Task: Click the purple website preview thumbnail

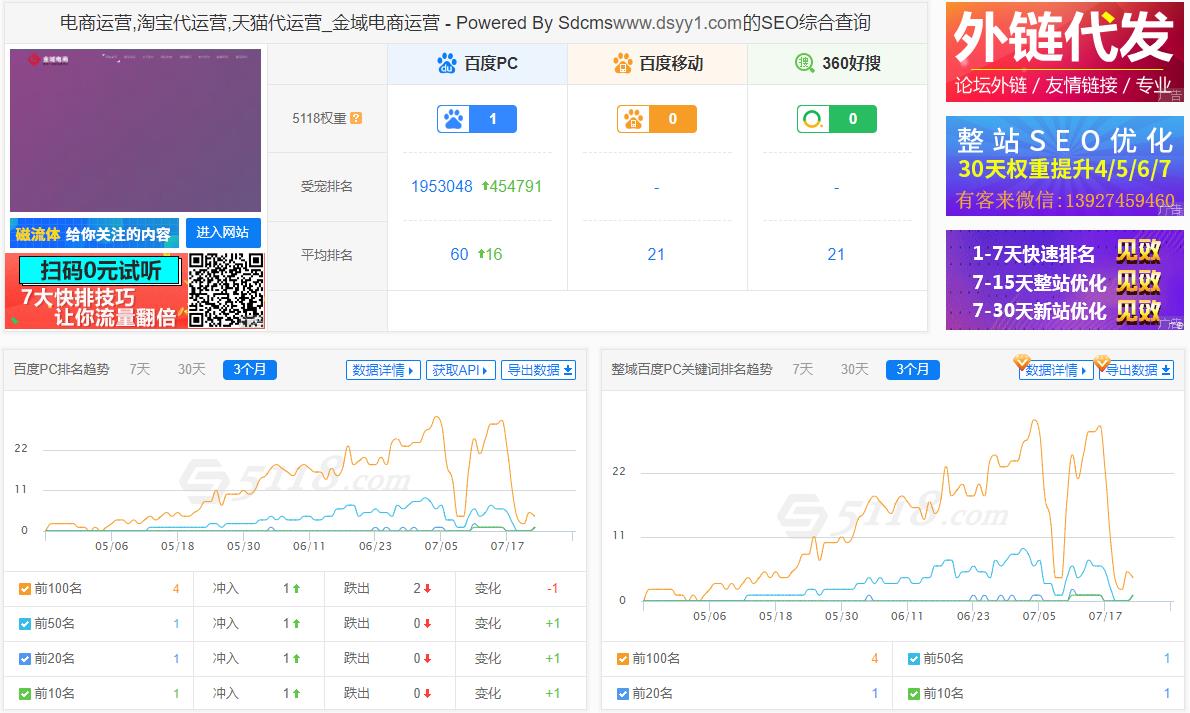Action: click(x=135, y=131)
